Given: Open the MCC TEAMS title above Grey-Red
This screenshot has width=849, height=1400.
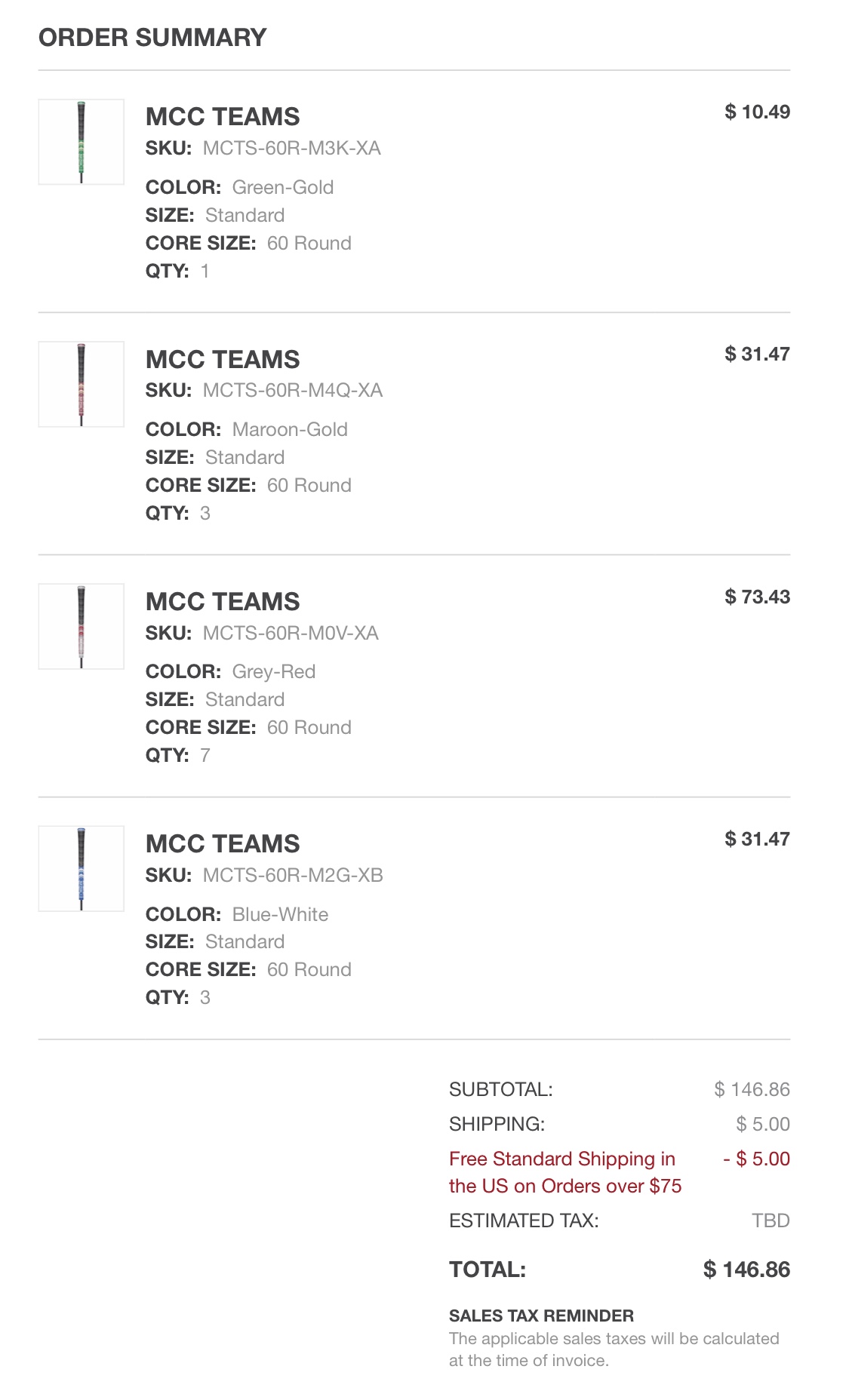Looking at the screenshot, I should click(223, 601).
